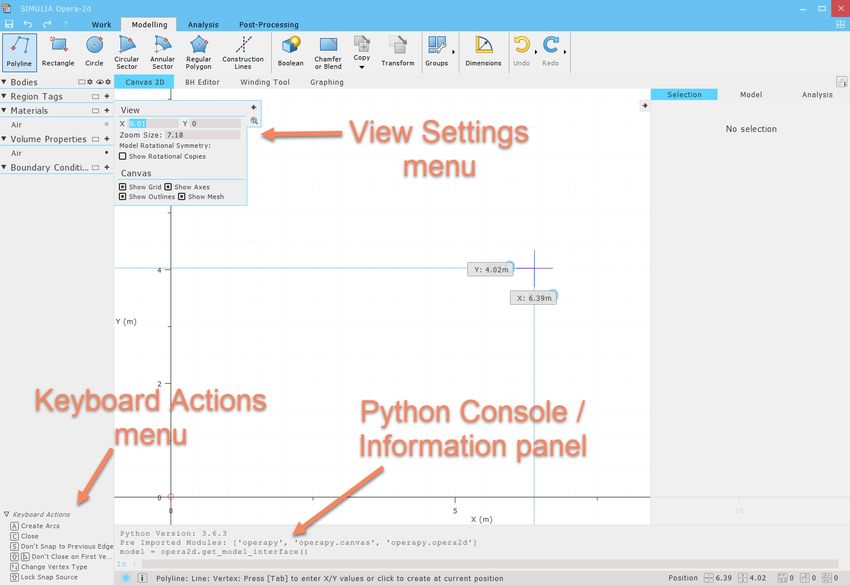Switch to the Work ribbon tab
Viewport: 850px width, 585px height.
click(101, 24)
